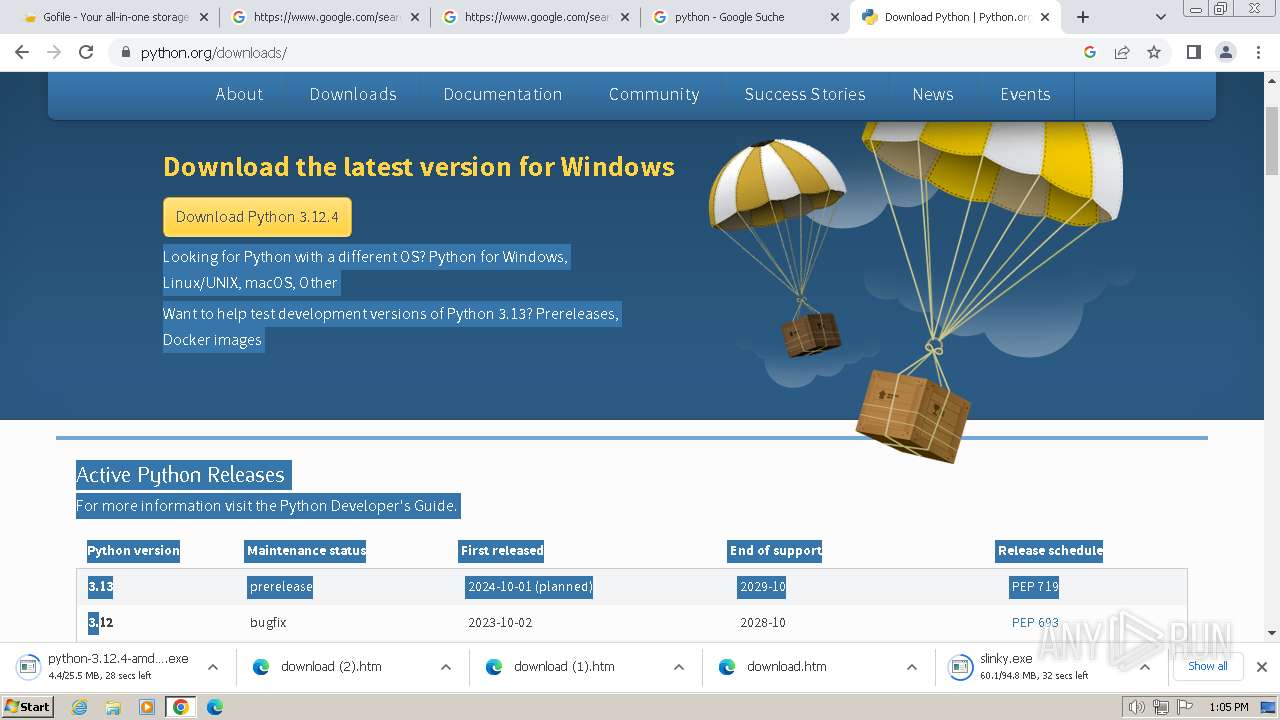The width and height of the screenshot is (1280, 720).
Task: Follow the macOS download link
Action: click(269, 283)
